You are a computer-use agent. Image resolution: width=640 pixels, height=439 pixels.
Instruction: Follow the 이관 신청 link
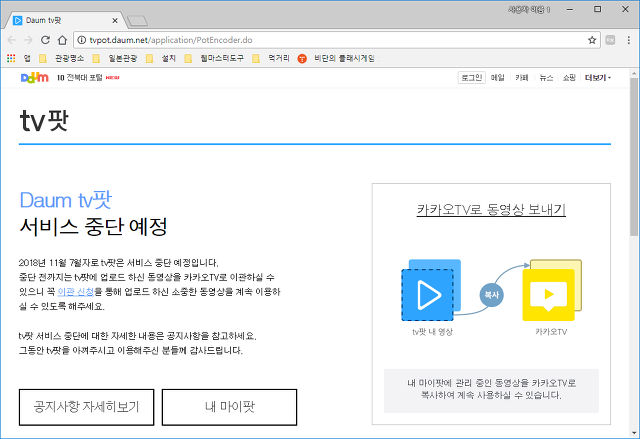point(76,292)
